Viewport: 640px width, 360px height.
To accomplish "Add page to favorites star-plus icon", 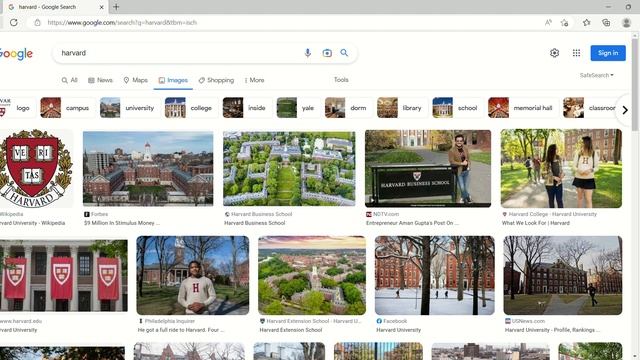I will pyautogui.click(x=564, y=22).
